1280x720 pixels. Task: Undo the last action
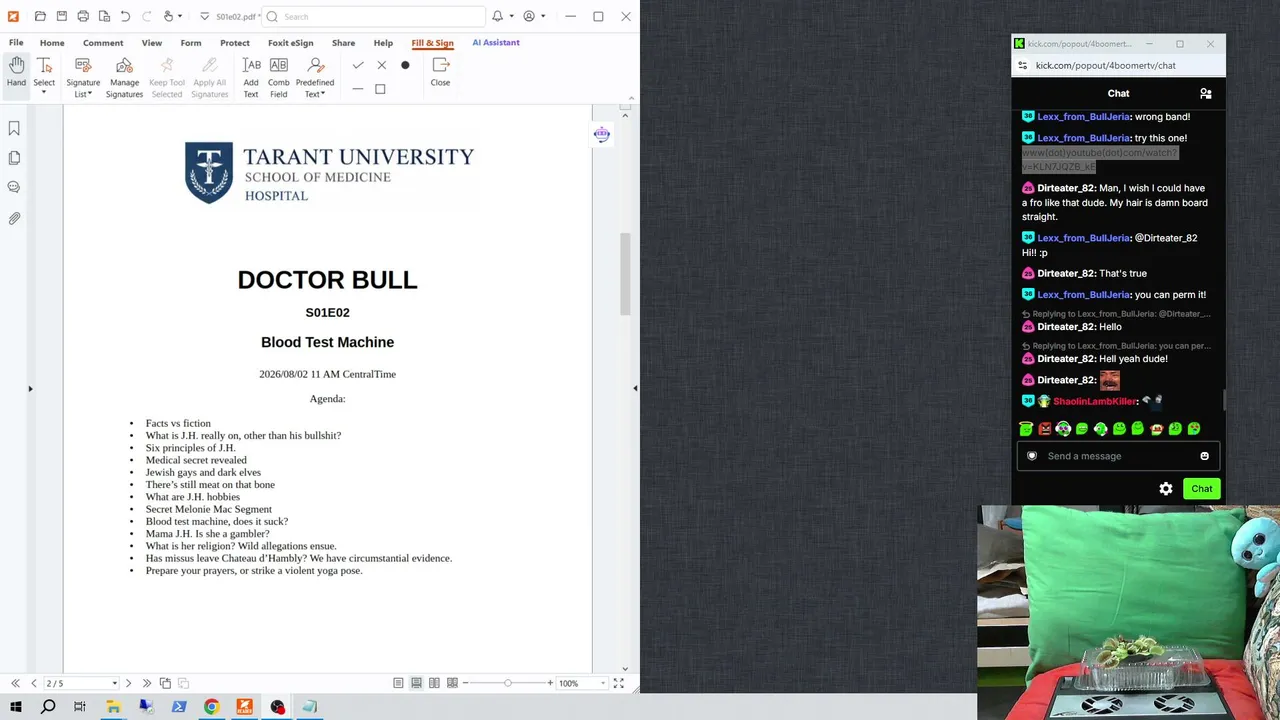[x=125, y=16]
